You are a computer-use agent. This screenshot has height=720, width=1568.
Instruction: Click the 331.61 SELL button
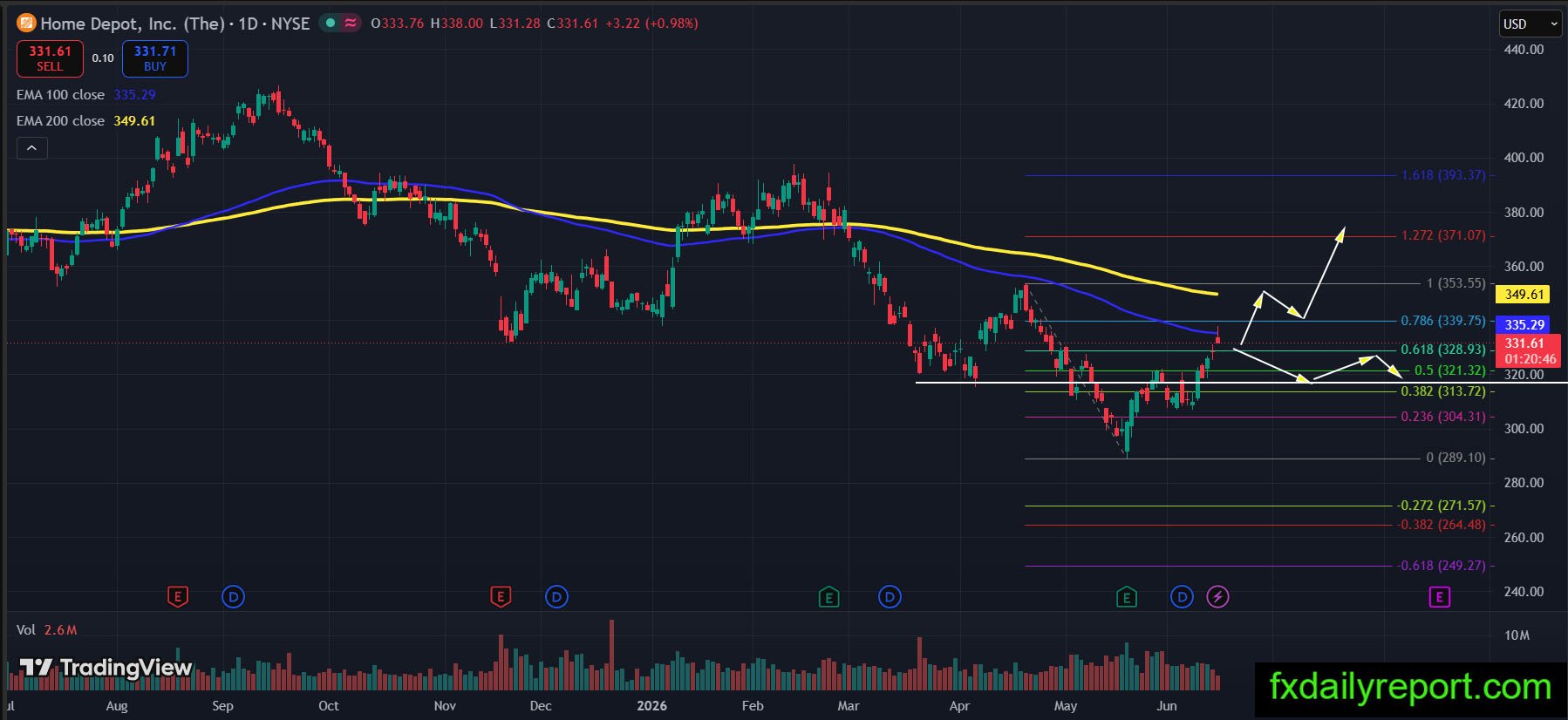click(x=50, y=58)
